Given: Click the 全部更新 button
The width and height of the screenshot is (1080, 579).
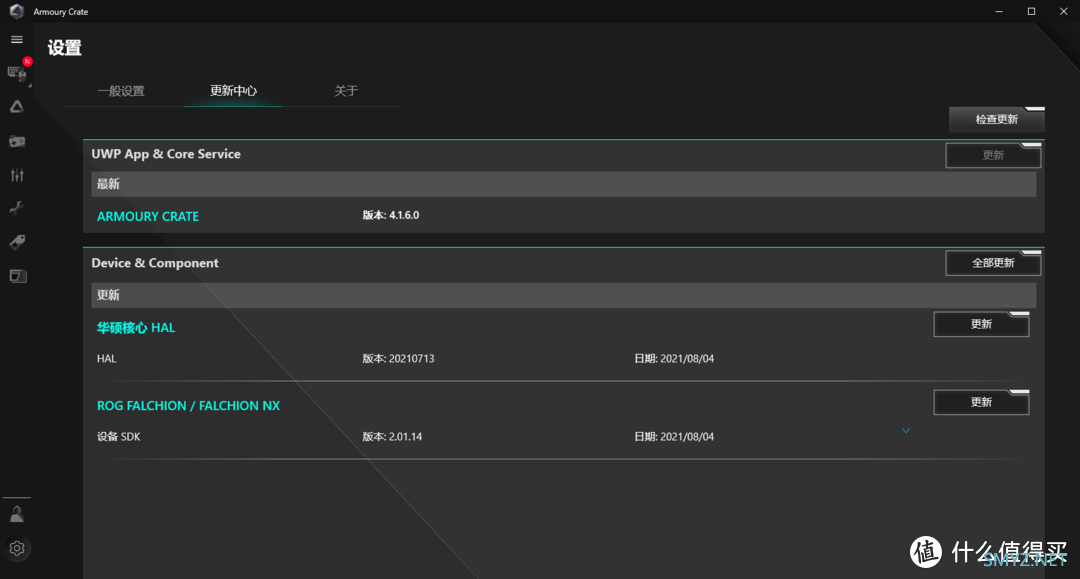Looking at the screenshot, I should pos(993,263).
